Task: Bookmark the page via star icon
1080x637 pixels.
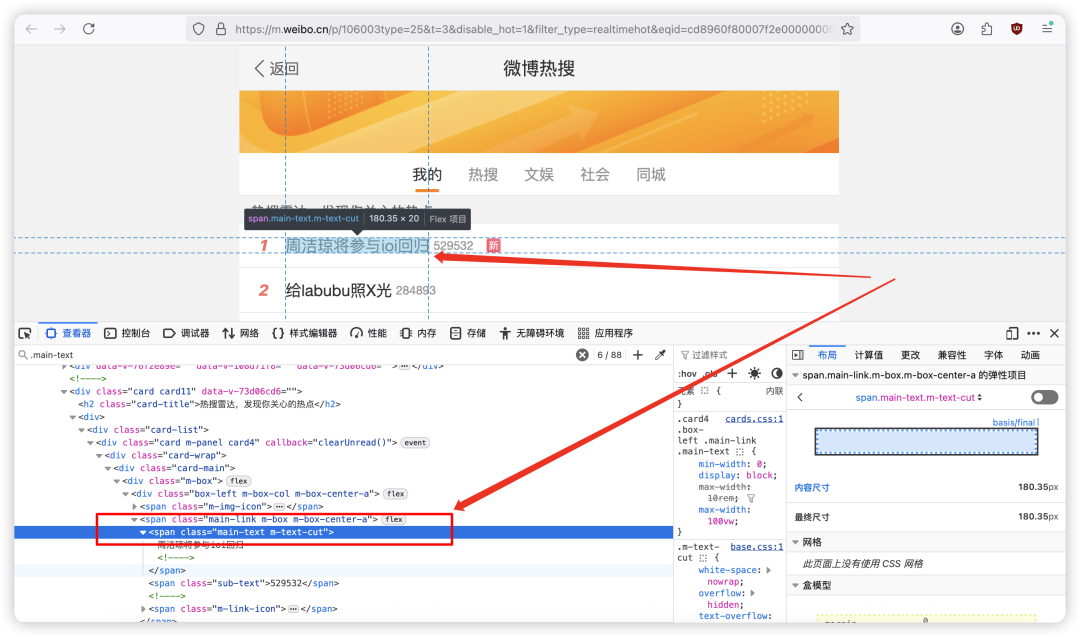Action: tap(847, 28)
